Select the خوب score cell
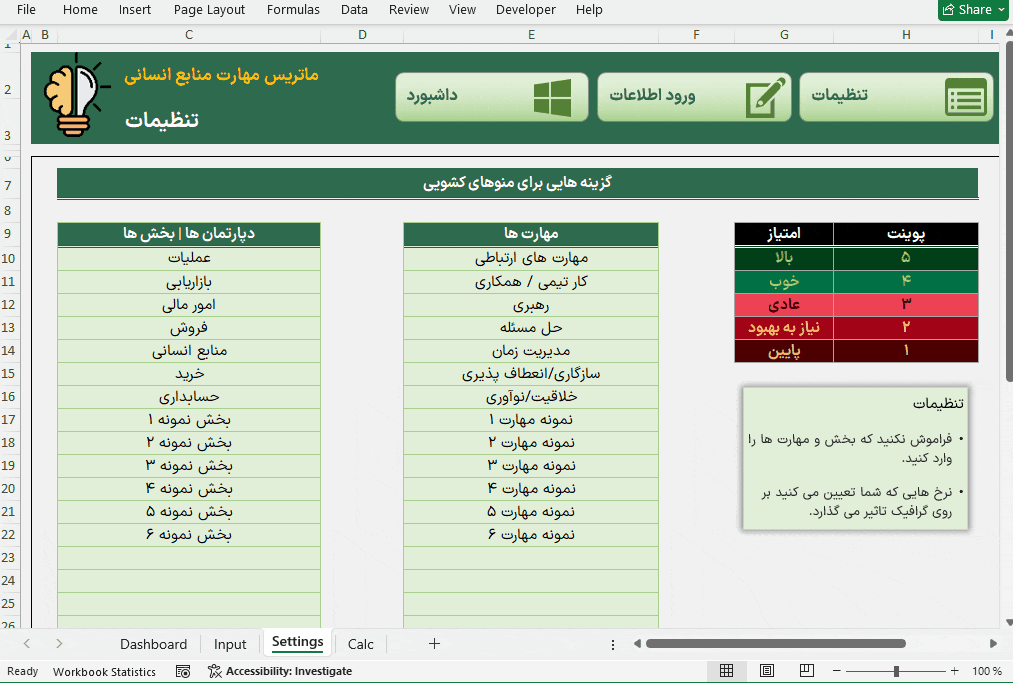 coord(784,281)
